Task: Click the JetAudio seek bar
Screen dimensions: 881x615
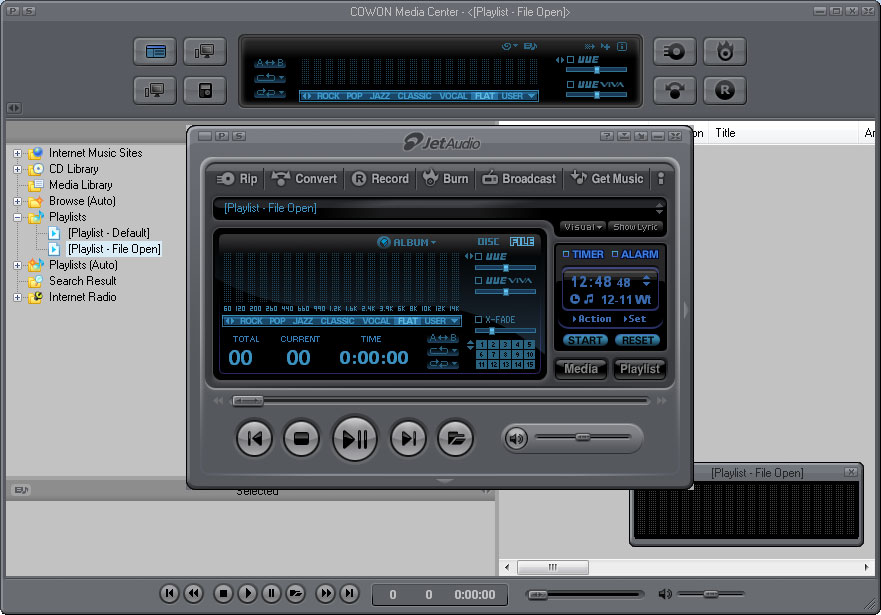Action: click(x=441, y=400)
